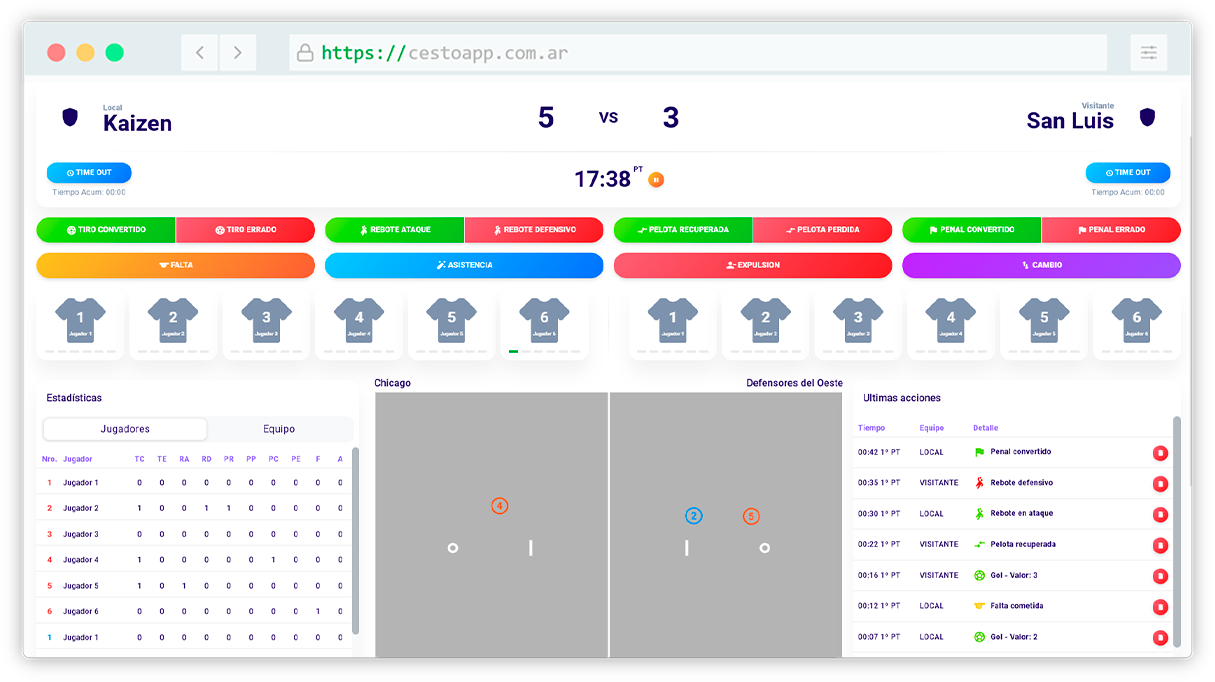Delete the 'Penal convertido' action entry

[1160, 453]
